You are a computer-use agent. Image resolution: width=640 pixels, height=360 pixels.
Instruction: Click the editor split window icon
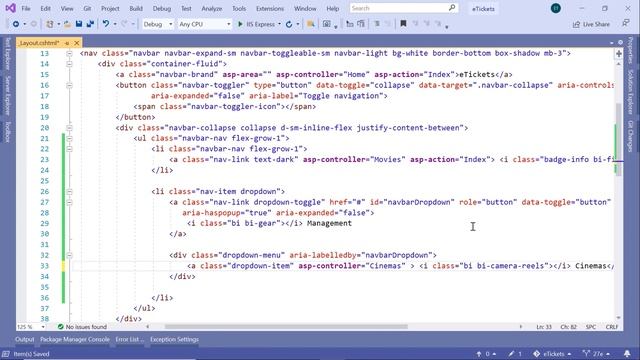coord(619,53)
